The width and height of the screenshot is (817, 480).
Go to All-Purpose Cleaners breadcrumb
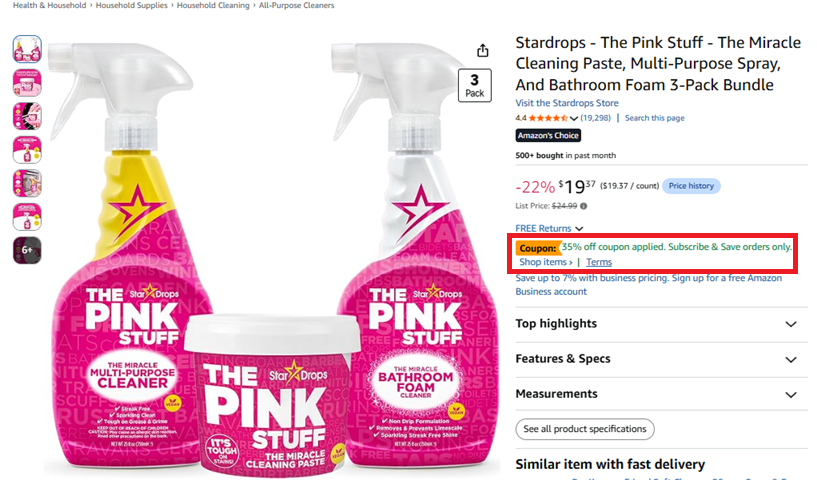(296, 5)
